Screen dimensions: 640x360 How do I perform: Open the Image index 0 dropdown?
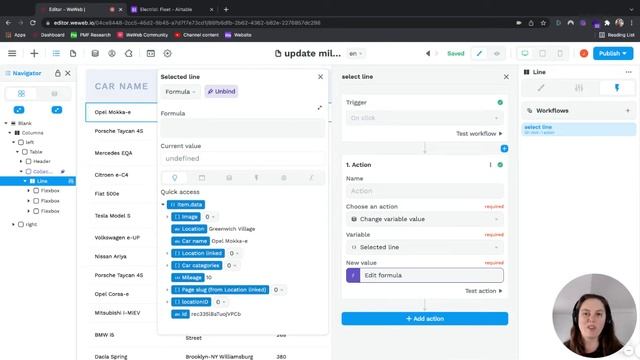210,217
